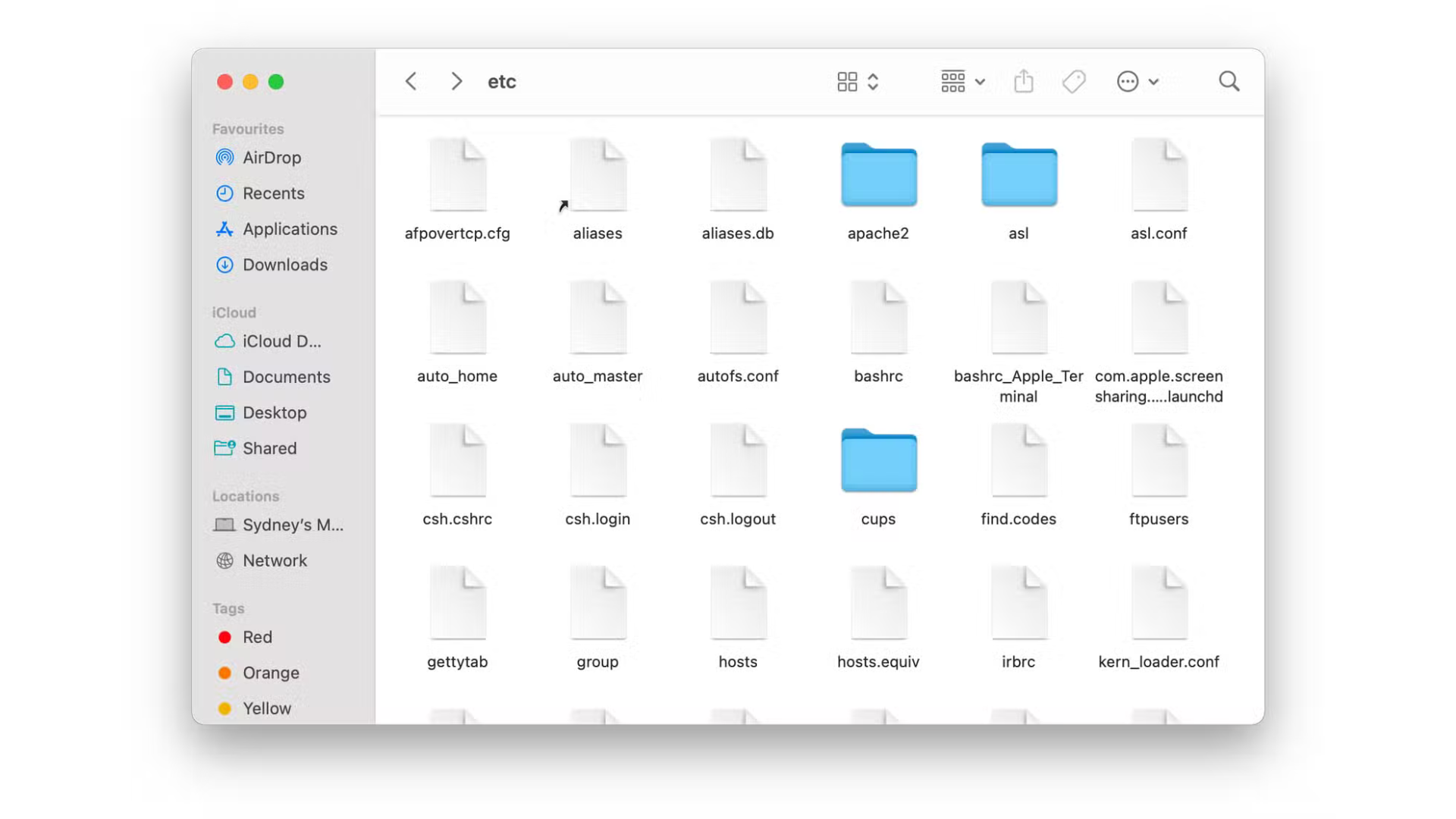Open the cups folder
This screenshot has height=819, width=1456.
(877, 461)
